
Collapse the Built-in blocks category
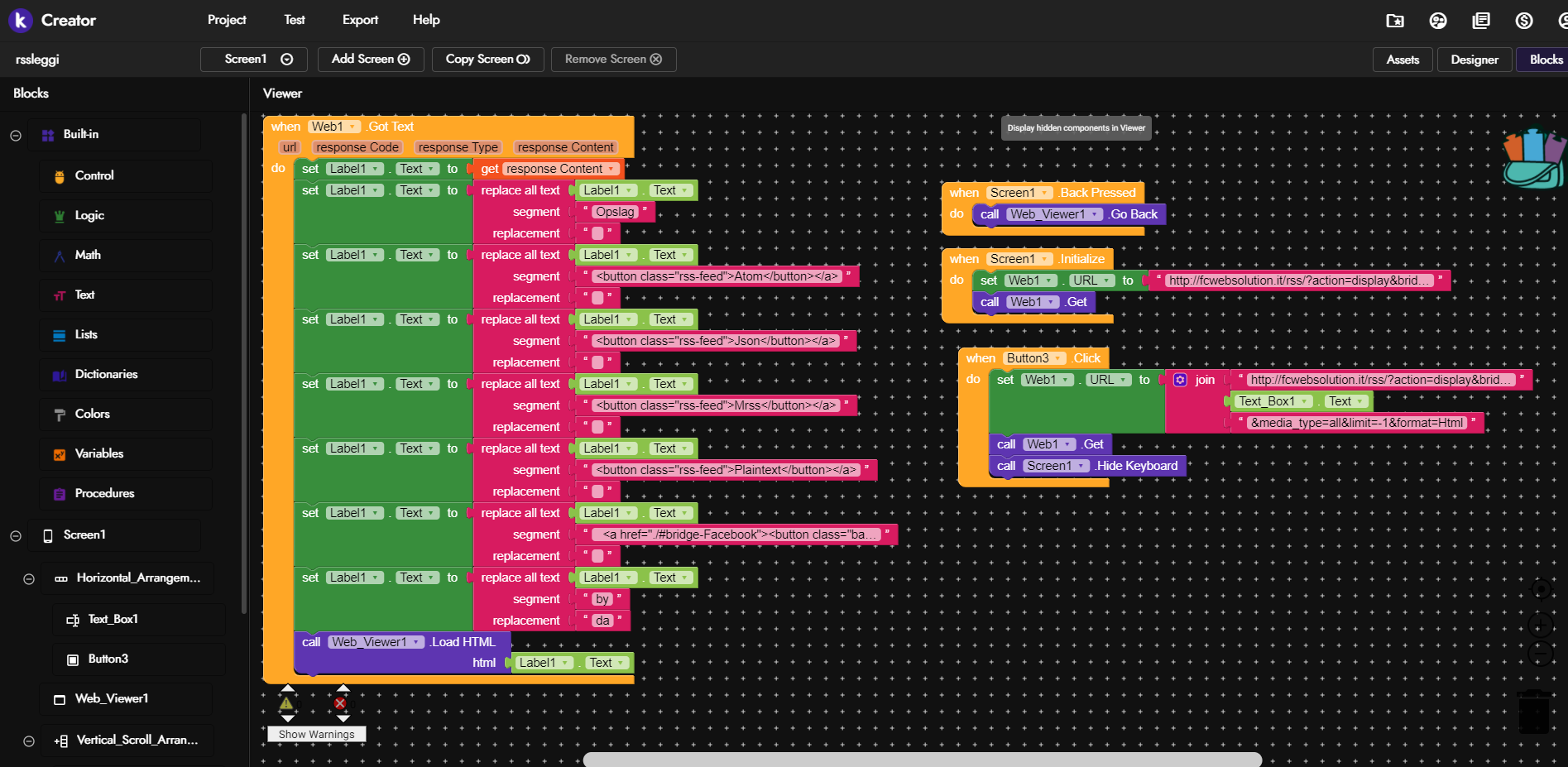[16, 135]
